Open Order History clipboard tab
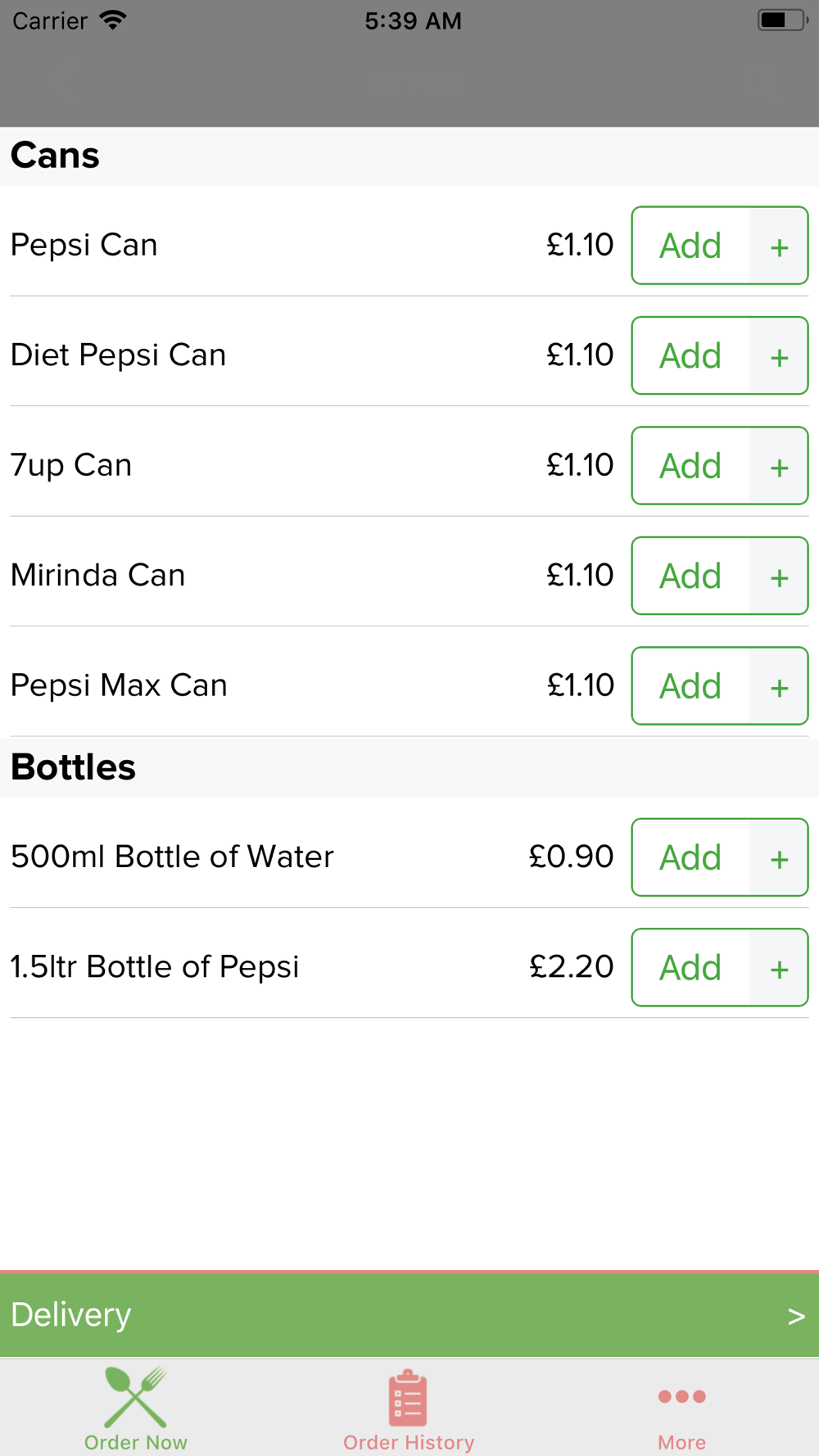The height and width of the screenshot is (1456, 819). pos(409,1409)
